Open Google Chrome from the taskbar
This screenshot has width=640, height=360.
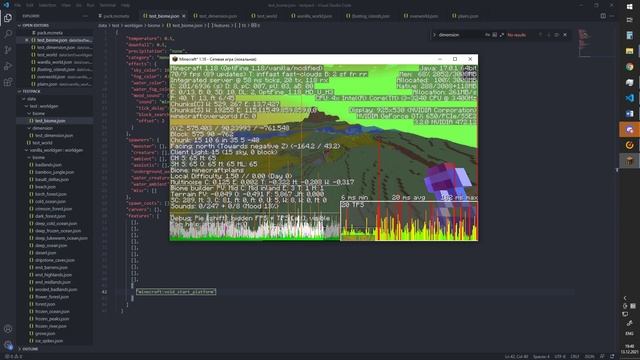[629, 67]
